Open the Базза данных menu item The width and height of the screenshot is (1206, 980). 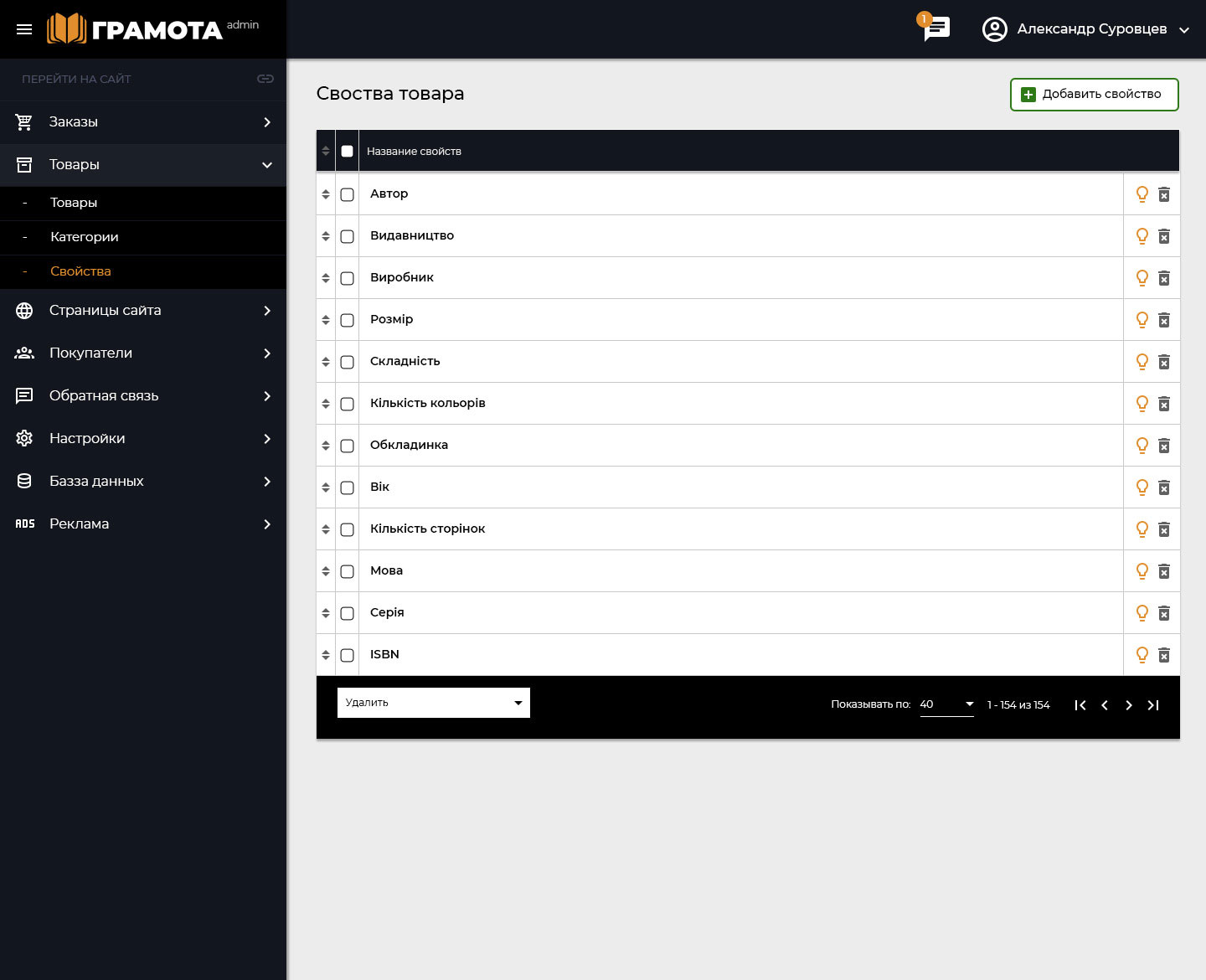[143, 482]
